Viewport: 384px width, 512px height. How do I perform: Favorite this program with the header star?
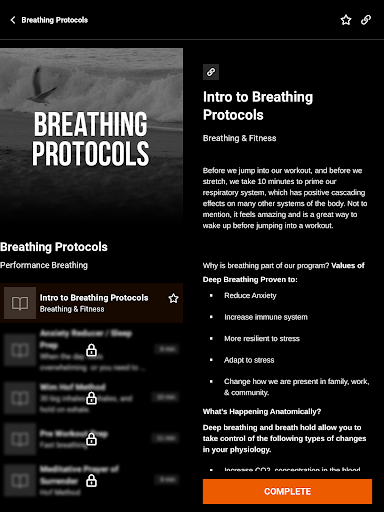coord(346,20)
